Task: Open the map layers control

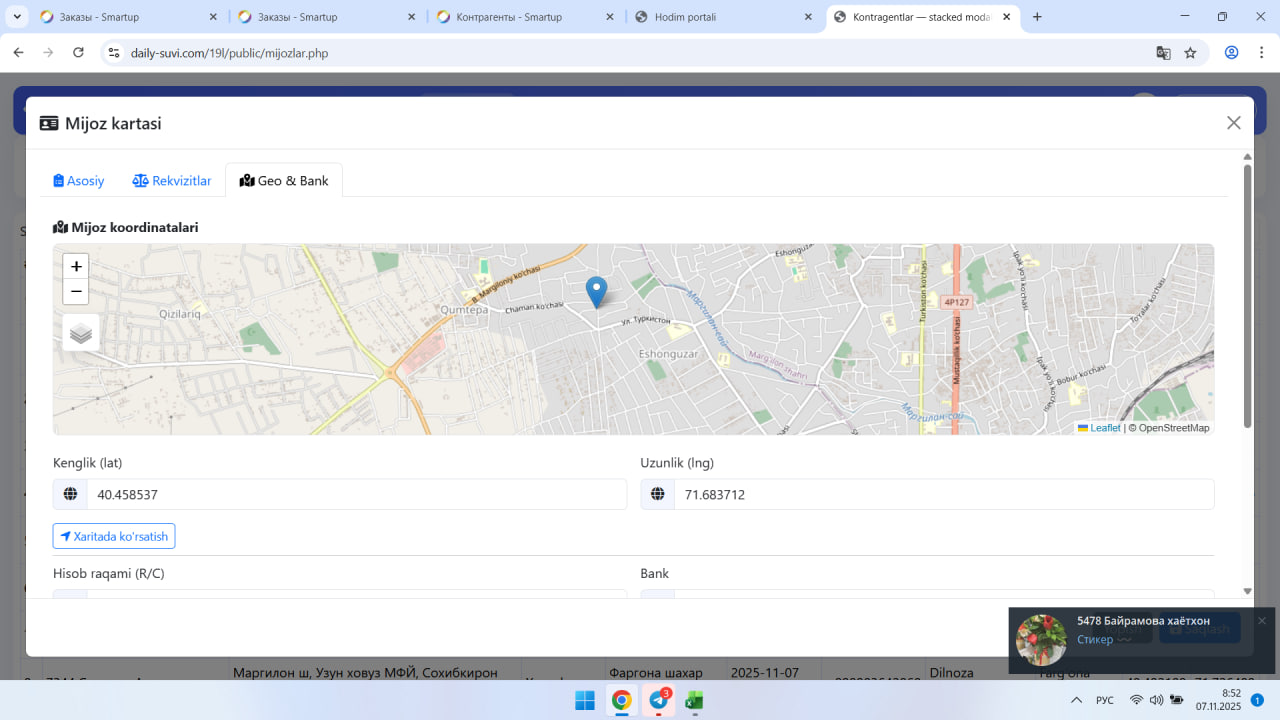Action: (81, 333)
